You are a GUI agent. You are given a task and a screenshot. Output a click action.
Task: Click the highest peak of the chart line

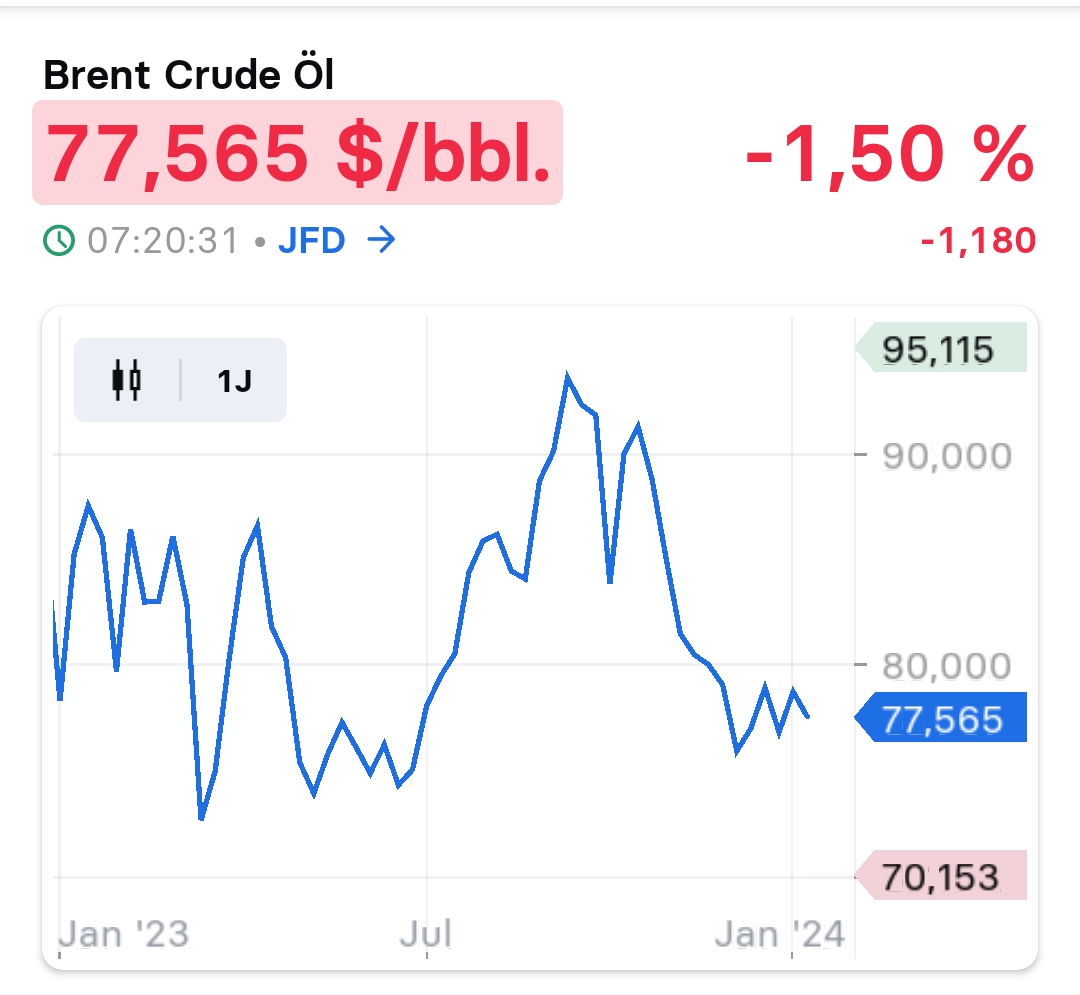click(x=567, y=378)
